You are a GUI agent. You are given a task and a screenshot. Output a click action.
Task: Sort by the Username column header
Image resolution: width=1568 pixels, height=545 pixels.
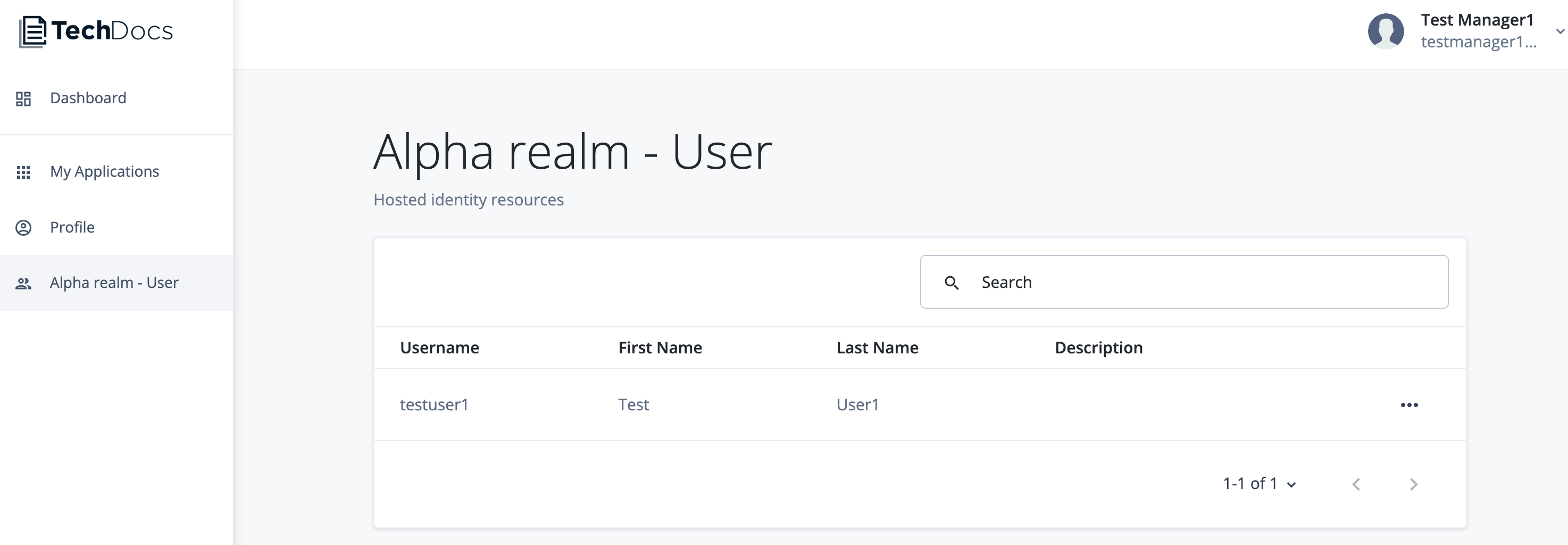(x=439, y=347)
